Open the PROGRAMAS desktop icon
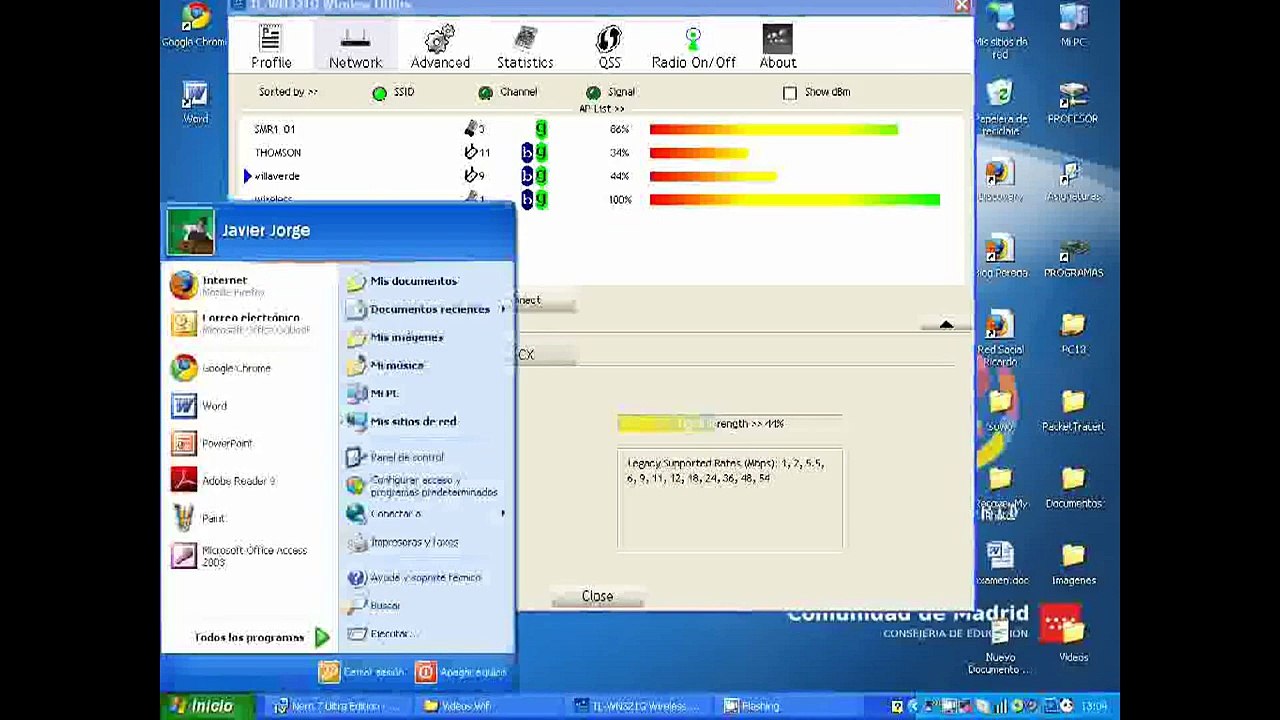1280x720 pixels. coord(1073,257)
